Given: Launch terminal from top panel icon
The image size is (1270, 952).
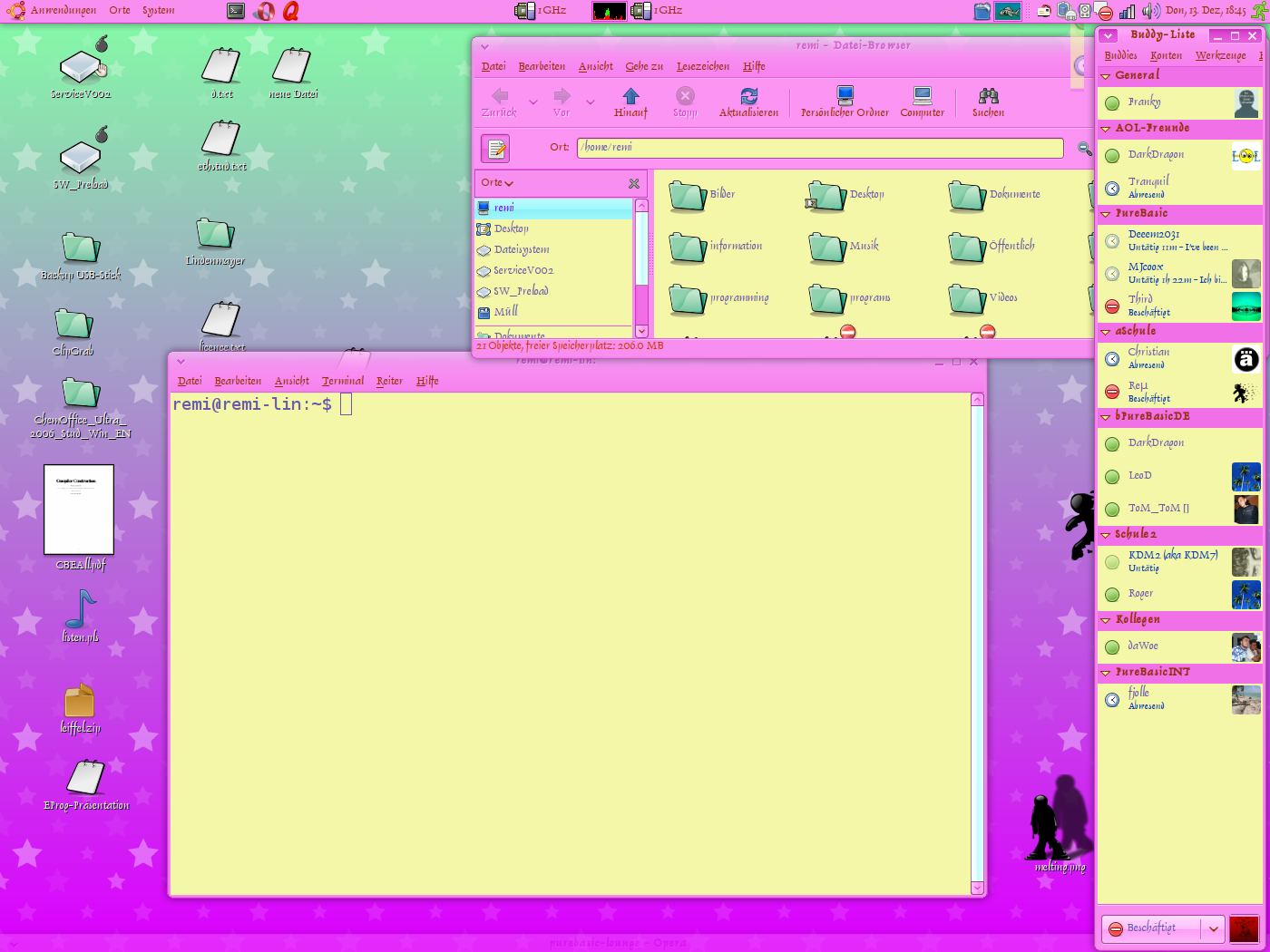Looking at the screenshot, I should (236, 11).
